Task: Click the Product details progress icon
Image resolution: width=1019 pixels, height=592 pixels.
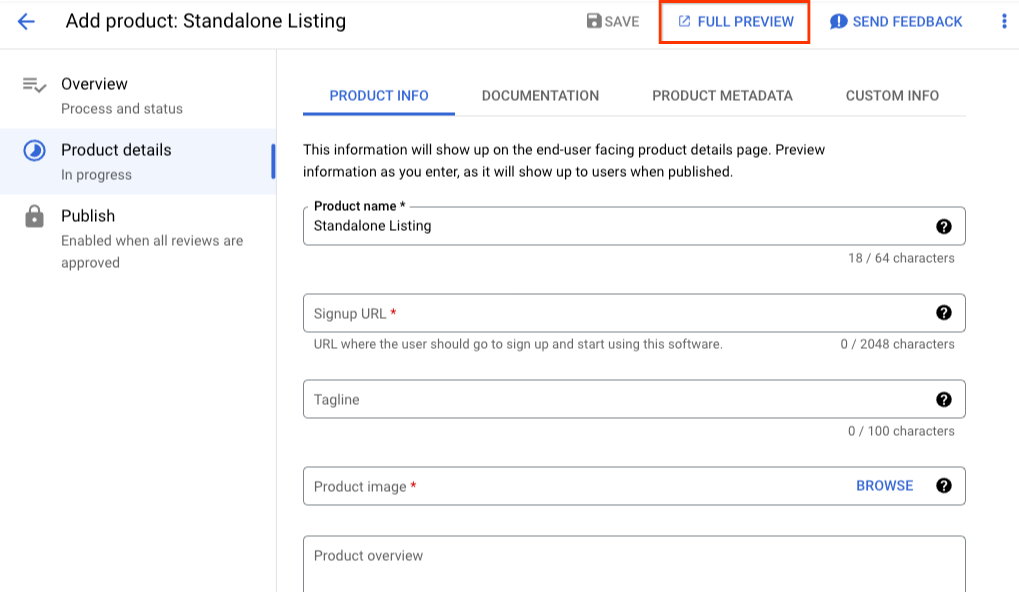Action: pos(34,150)
